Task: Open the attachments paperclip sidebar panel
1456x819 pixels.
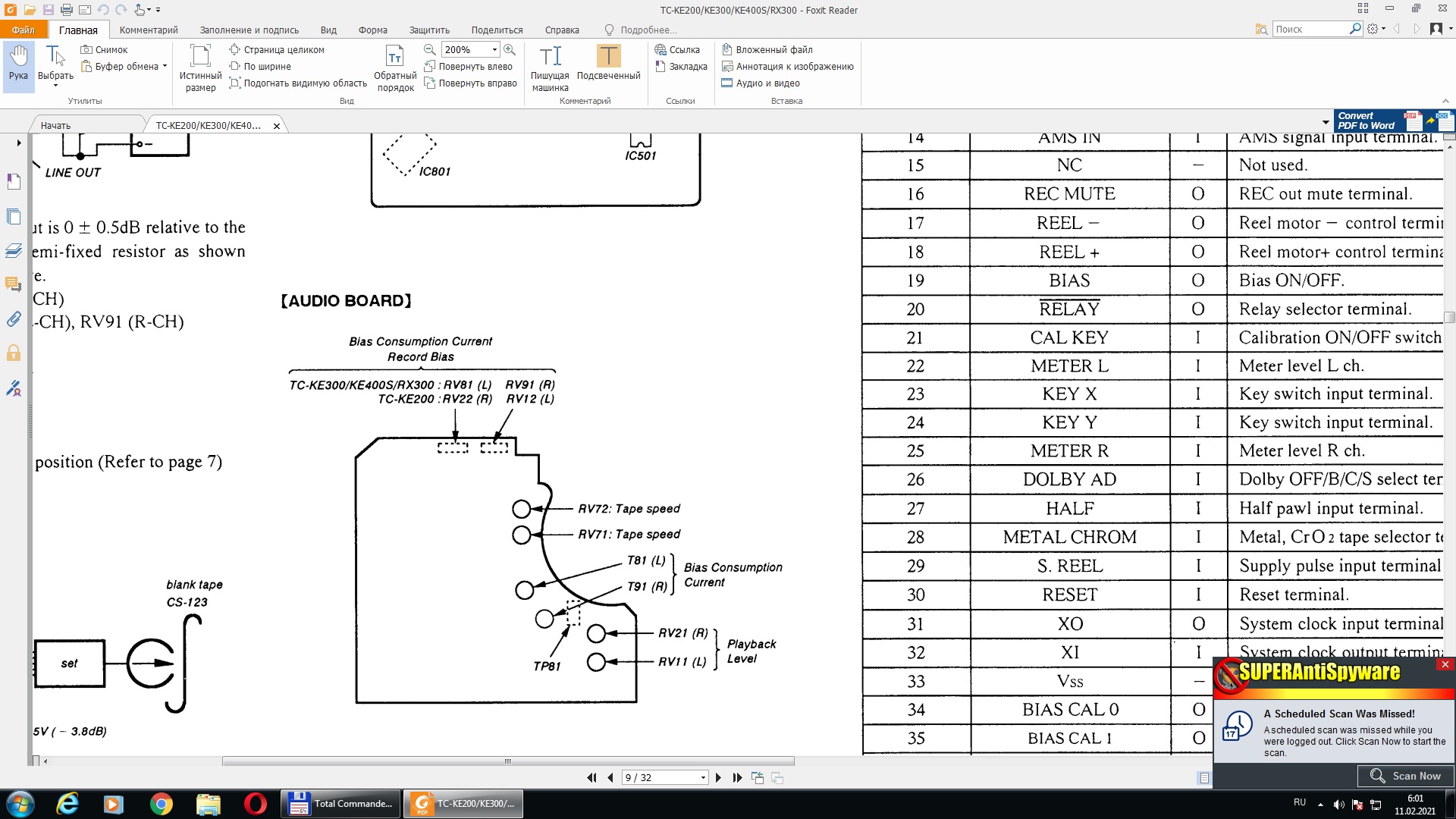Action: (x=14, y=318)
